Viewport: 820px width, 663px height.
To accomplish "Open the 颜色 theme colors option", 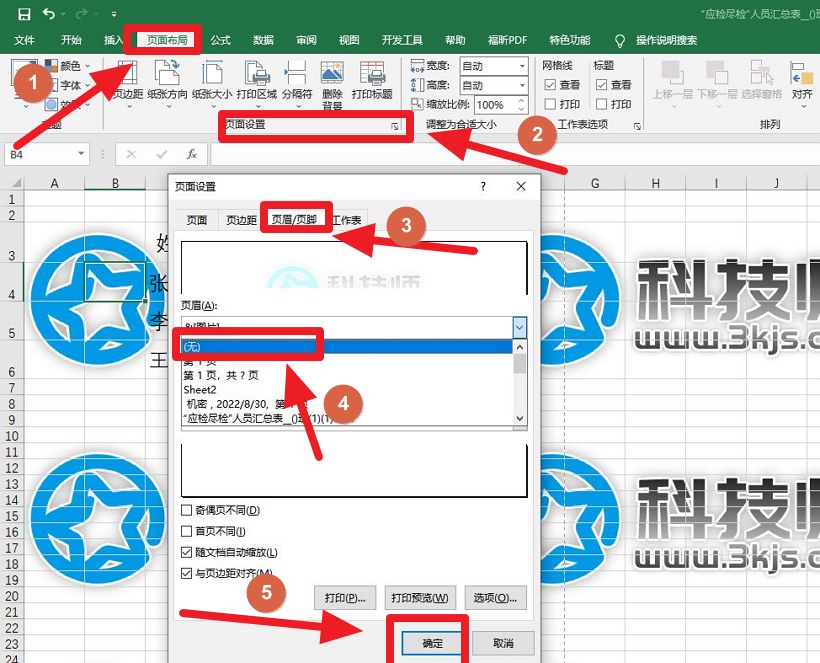I will pyautogui.click(x=67, y=66).
